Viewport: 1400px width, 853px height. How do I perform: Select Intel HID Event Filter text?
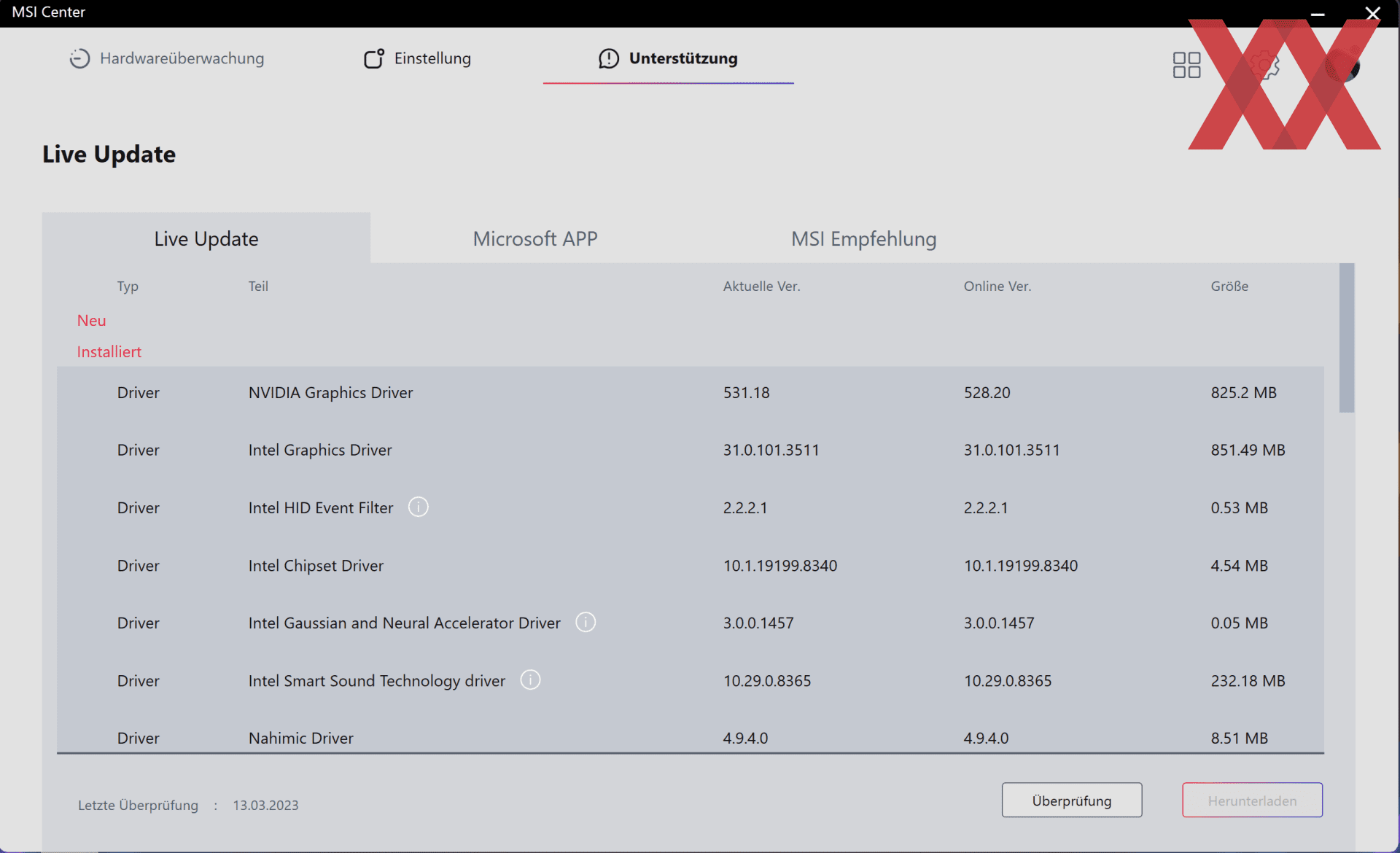[x=321, y=507]
